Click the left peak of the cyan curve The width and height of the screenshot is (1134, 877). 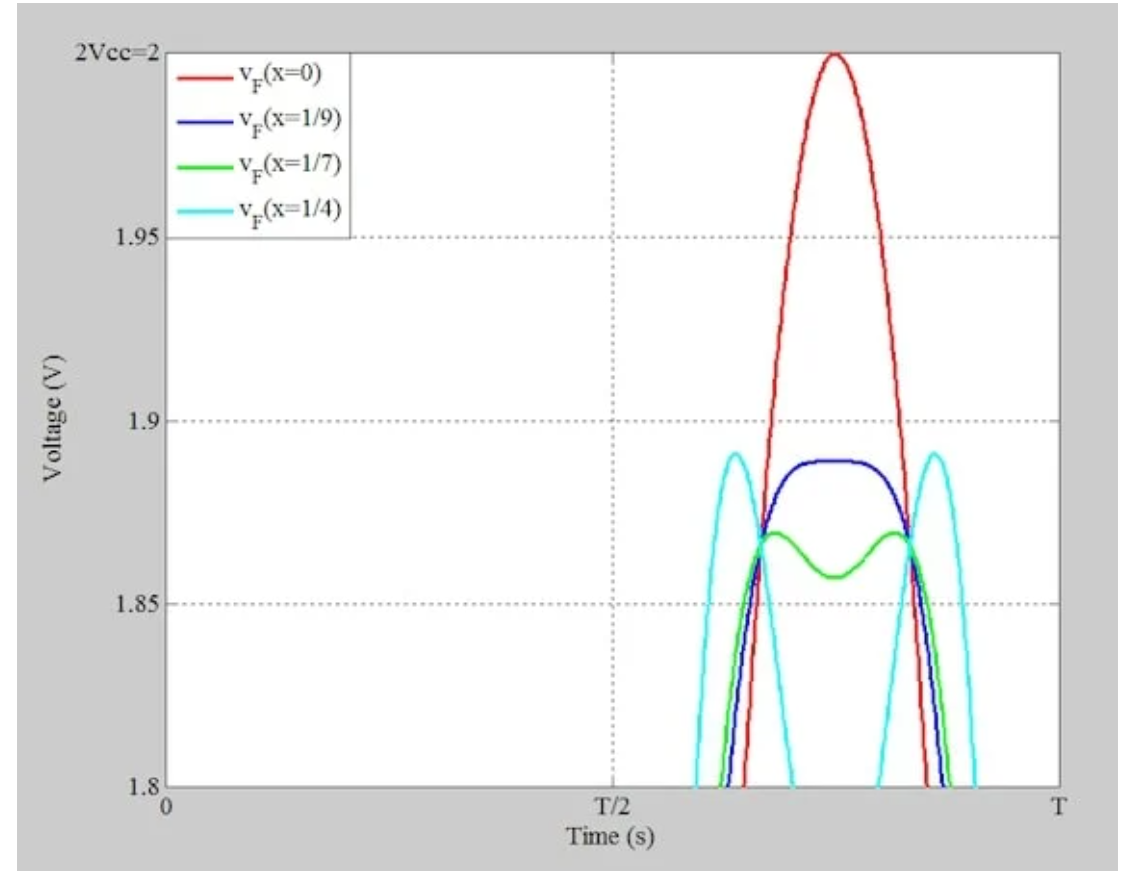tap(736, 454)
